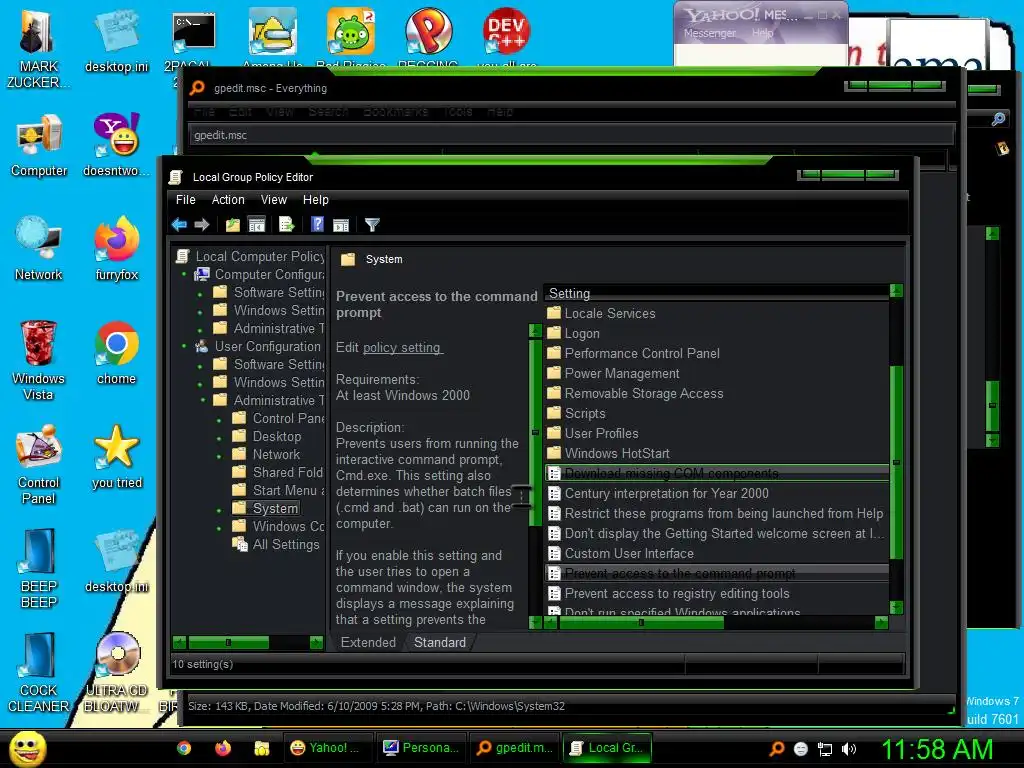
Task: Expand Windows Settings under User Configuration
Action: click(200, 384)
